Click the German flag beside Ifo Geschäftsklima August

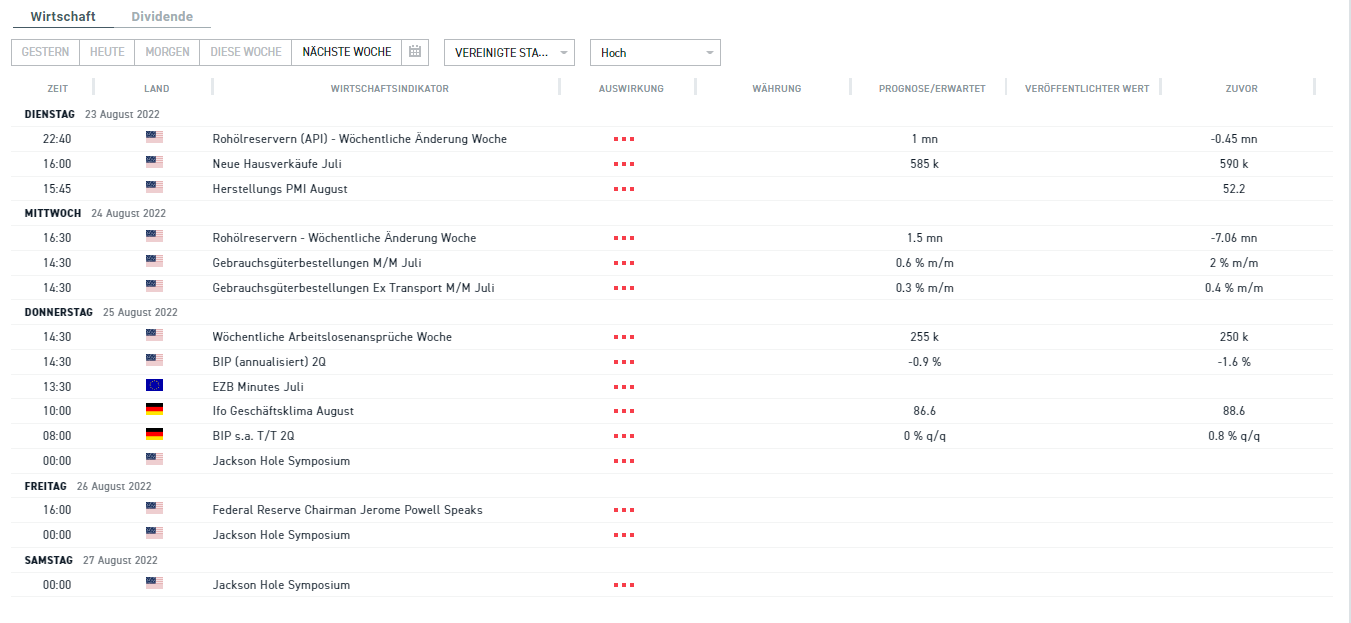click(154, 410)
